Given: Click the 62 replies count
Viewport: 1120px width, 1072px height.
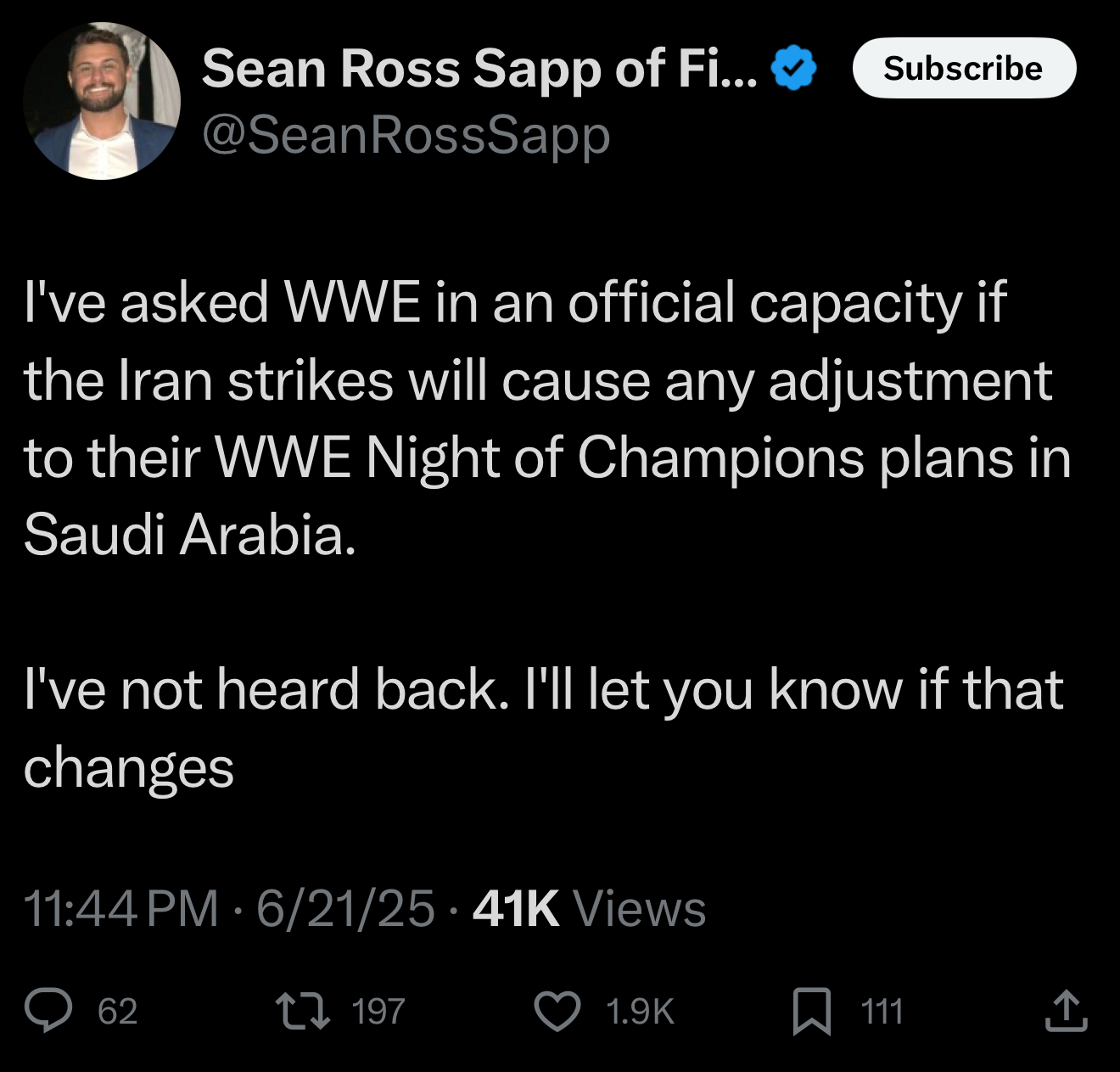Looking at the screenshot, I should point(117,1012).
